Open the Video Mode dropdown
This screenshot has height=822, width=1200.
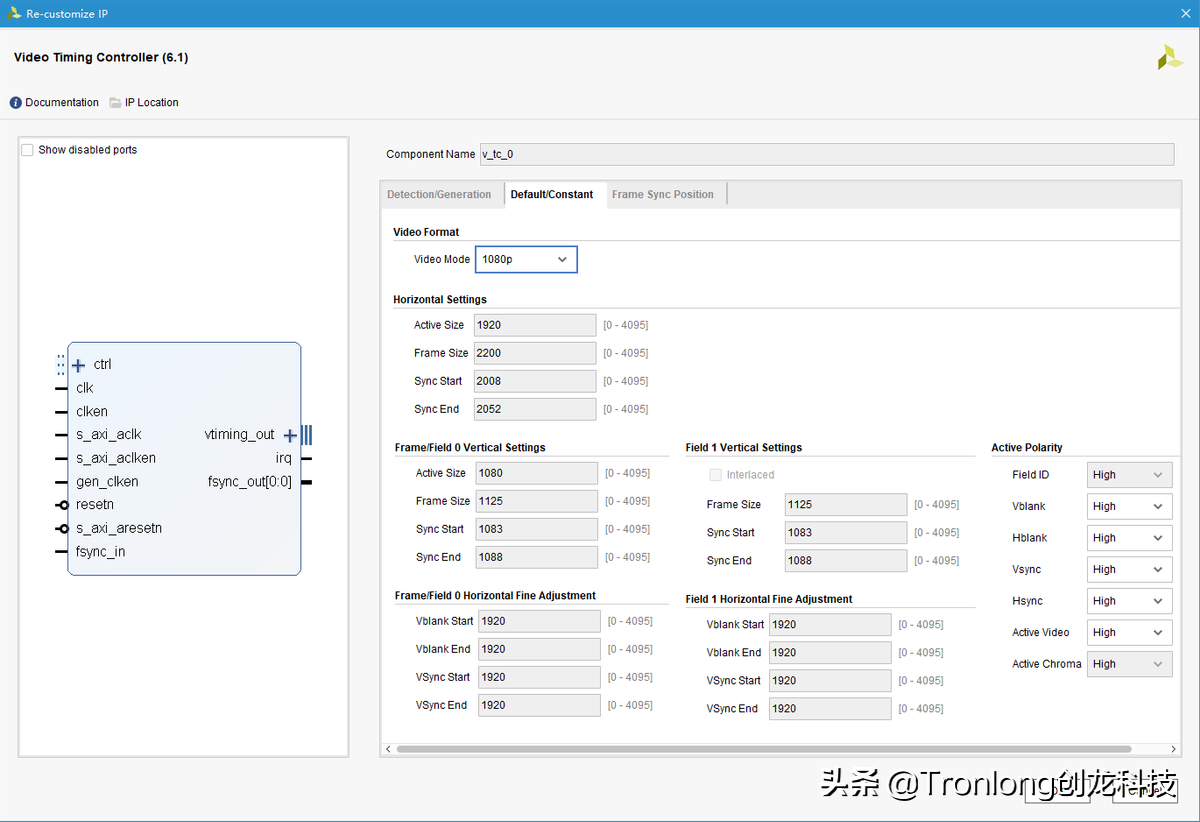(526, 259)
